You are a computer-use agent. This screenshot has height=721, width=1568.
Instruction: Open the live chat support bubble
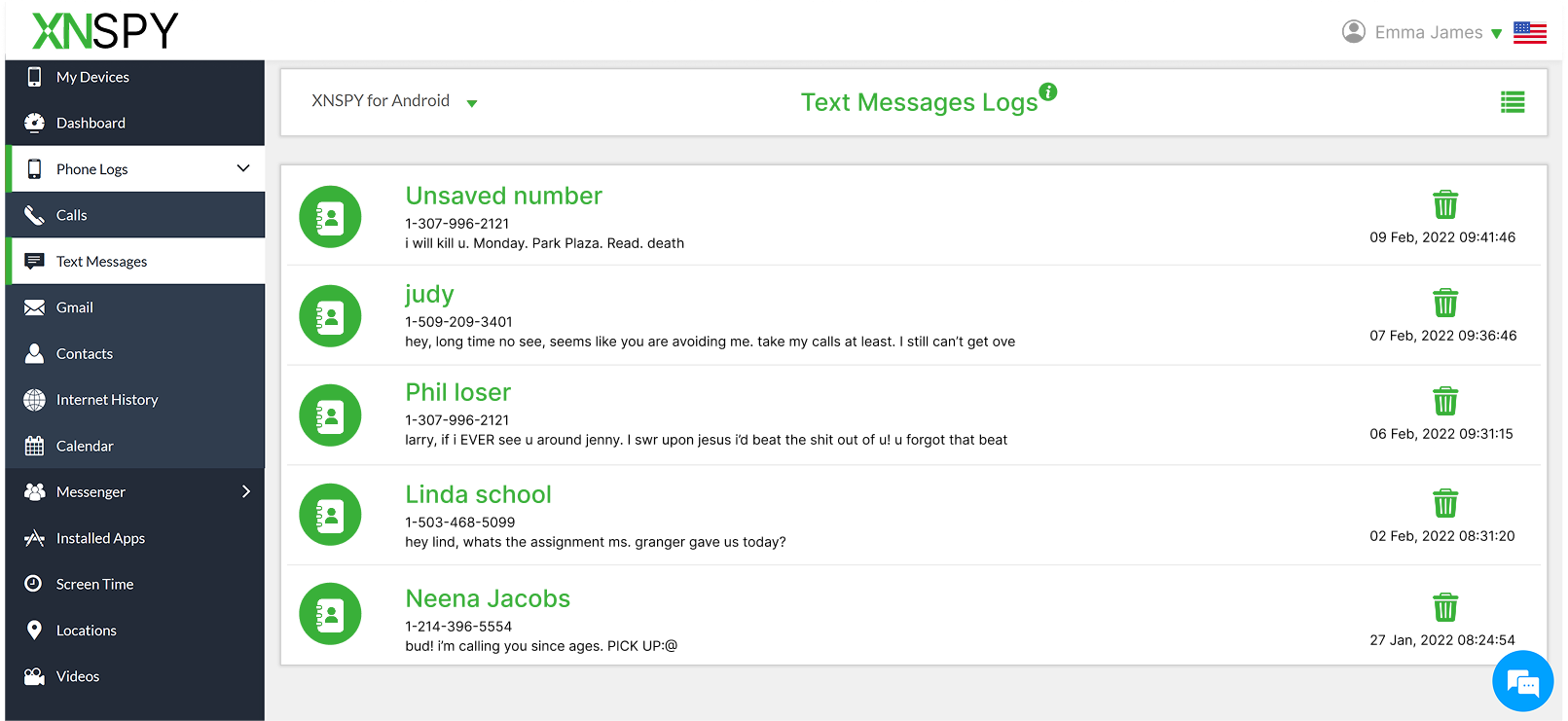[x=1522, y=682]
